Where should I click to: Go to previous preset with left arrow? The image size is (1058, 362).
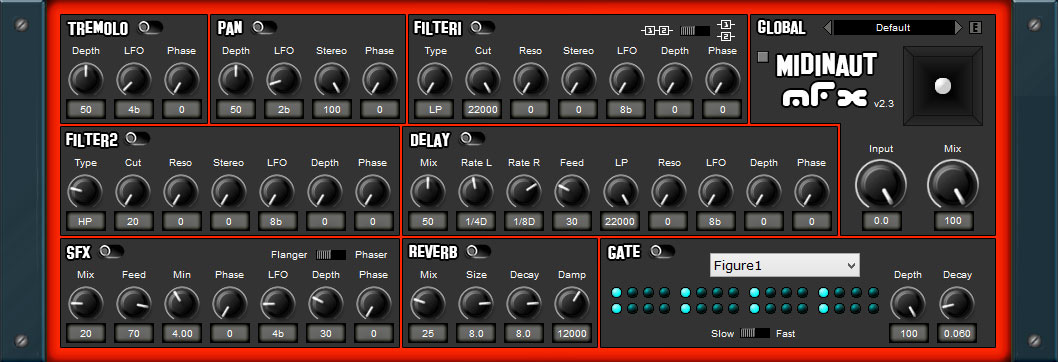[828, 28]
